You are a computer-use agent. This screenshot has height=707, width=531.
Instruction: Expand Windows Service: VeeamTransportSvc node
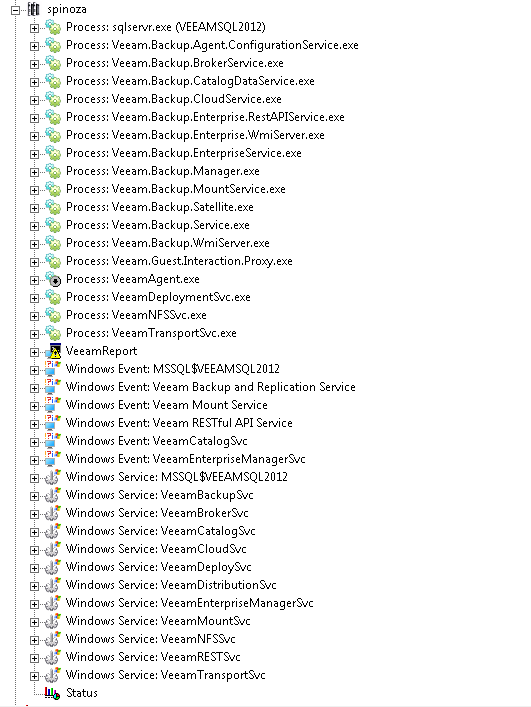point(34,676)
